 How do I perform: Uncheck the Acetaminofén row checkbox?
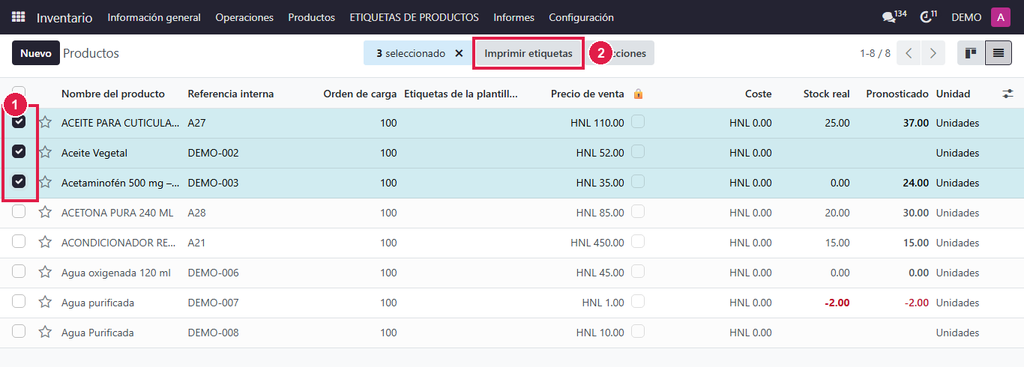pyautogui.click(x=19, y=182)
